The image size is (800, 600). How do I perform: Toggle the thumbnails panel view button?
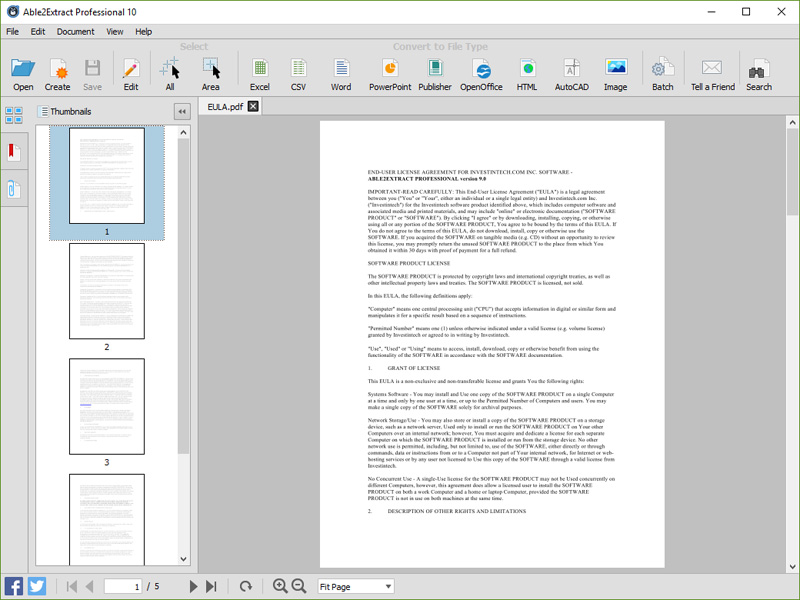pos(14,115)
